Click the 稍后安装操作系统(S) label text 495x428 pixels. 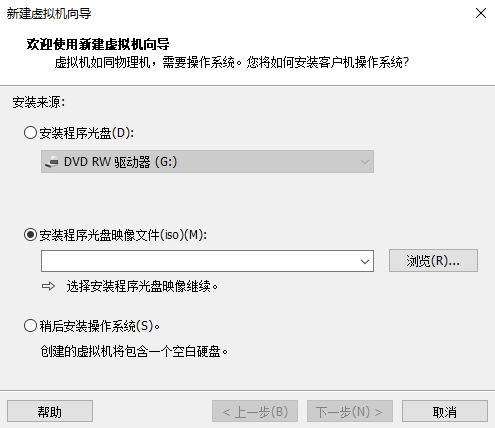pos(100,326)
